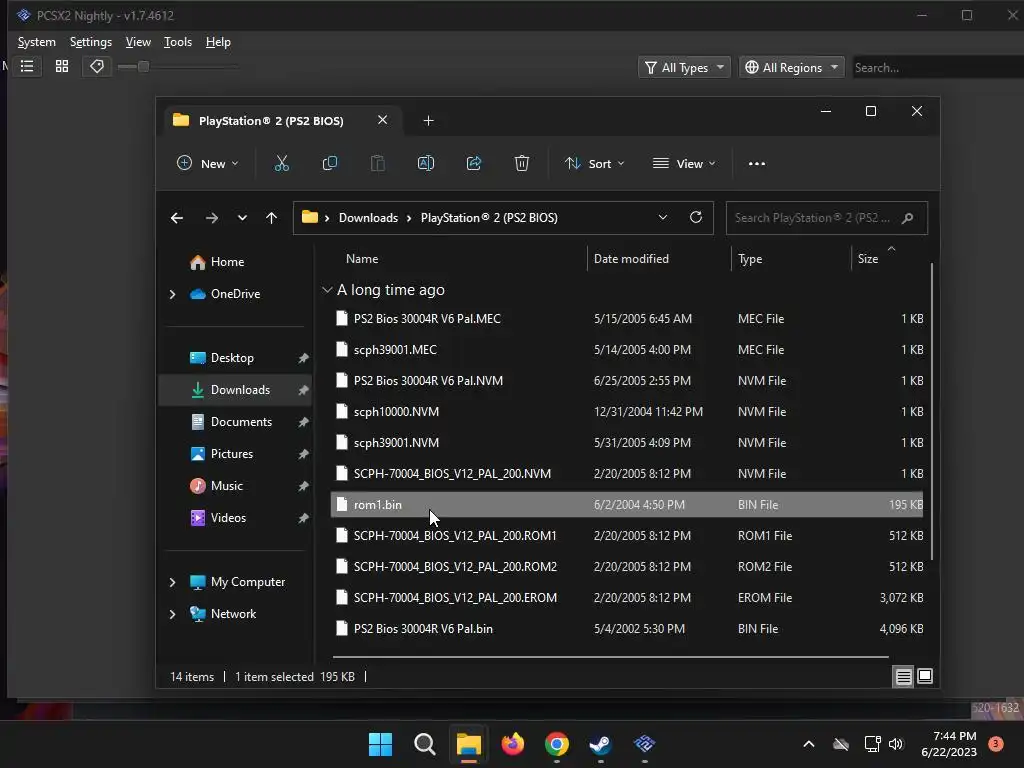This screenshot has width=1024, height=768.
Task: Click Downloads in the address breadcrumb
Action: (x=368, y=218)
